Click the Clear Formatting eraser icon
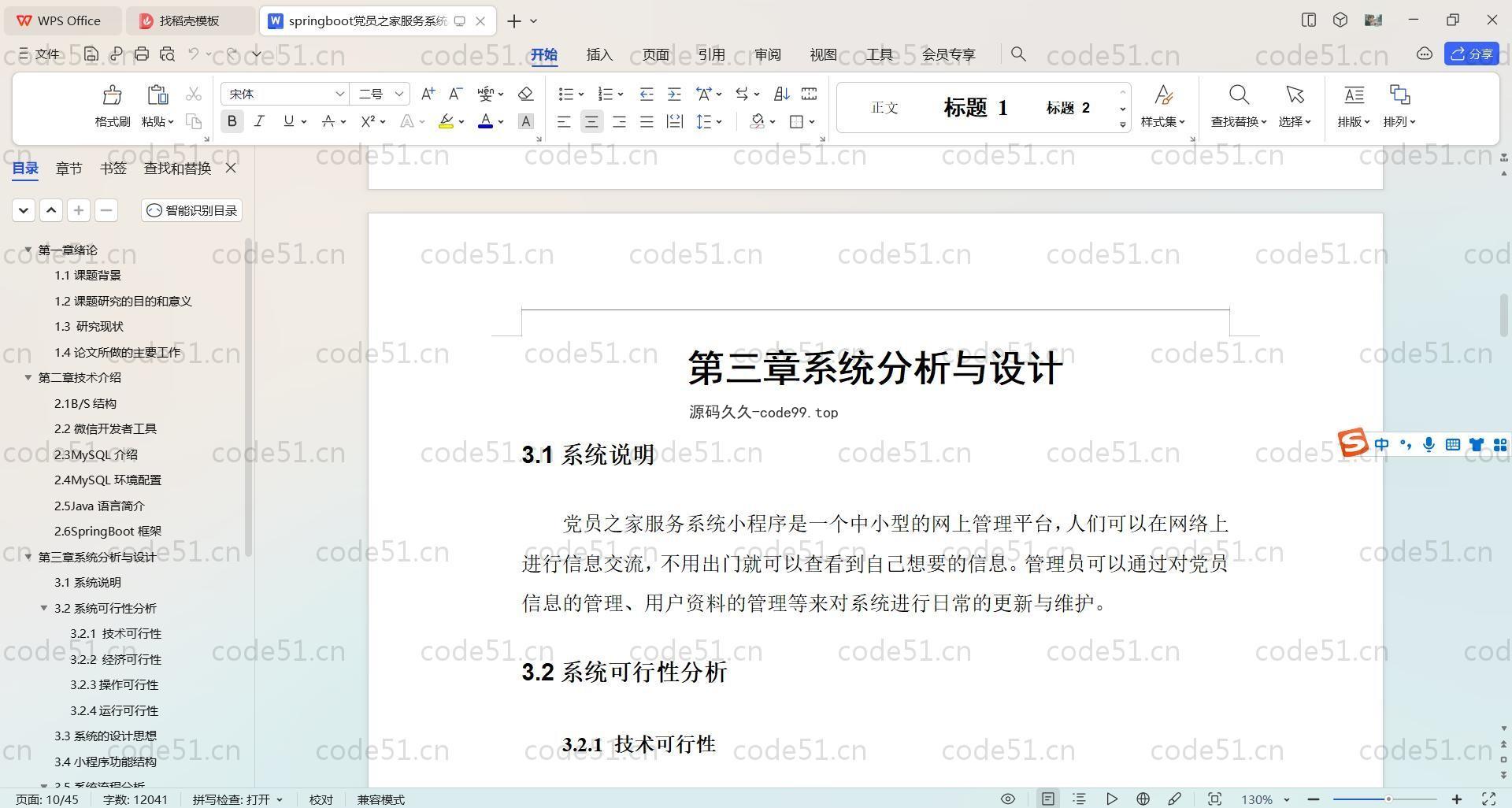 pos(526,94)
